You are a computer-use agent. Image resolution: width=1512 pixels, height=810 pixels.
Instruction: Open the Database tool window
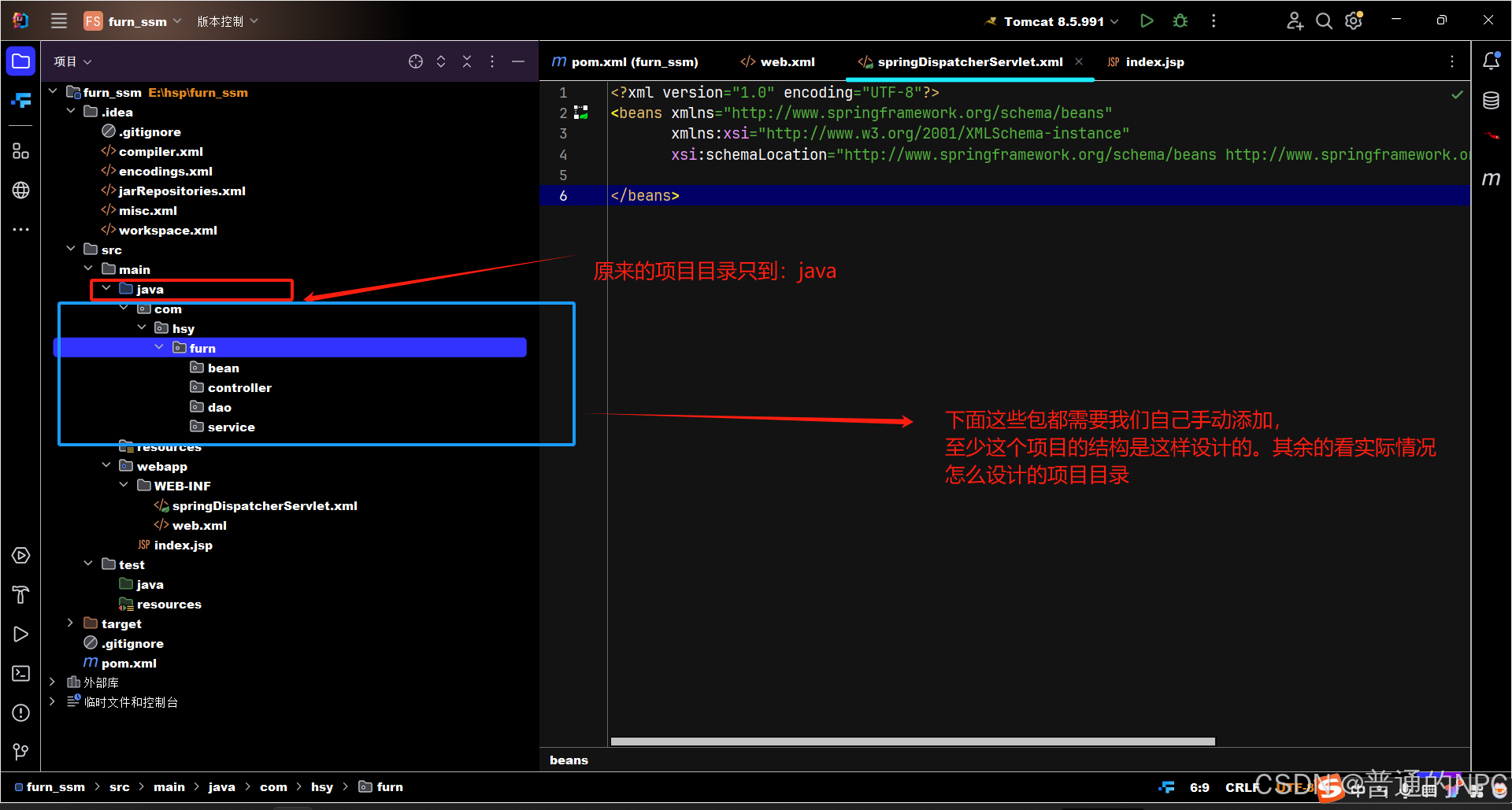[x=1492, y=101]
